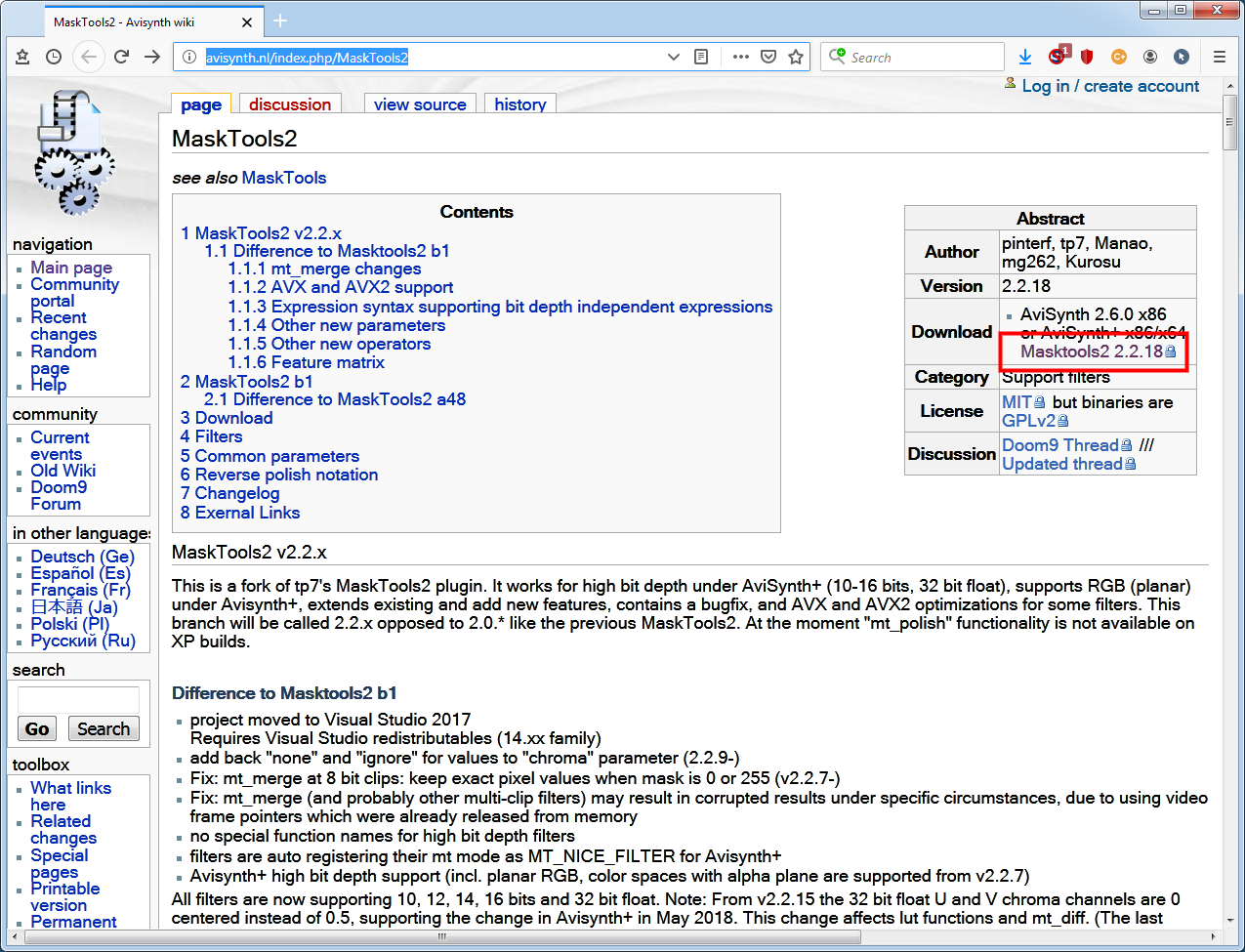
Task: Jump to 1.1.6 Feature matrix
Action: (x=307, y=362)
